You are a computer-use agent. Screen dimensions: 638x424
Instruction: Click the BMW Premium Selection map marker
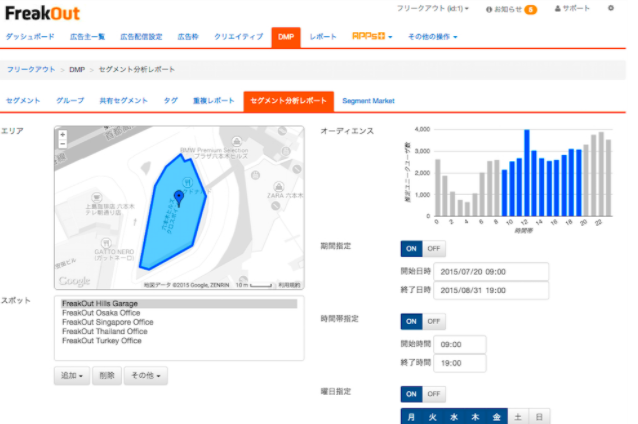click(x=236, y=142)
